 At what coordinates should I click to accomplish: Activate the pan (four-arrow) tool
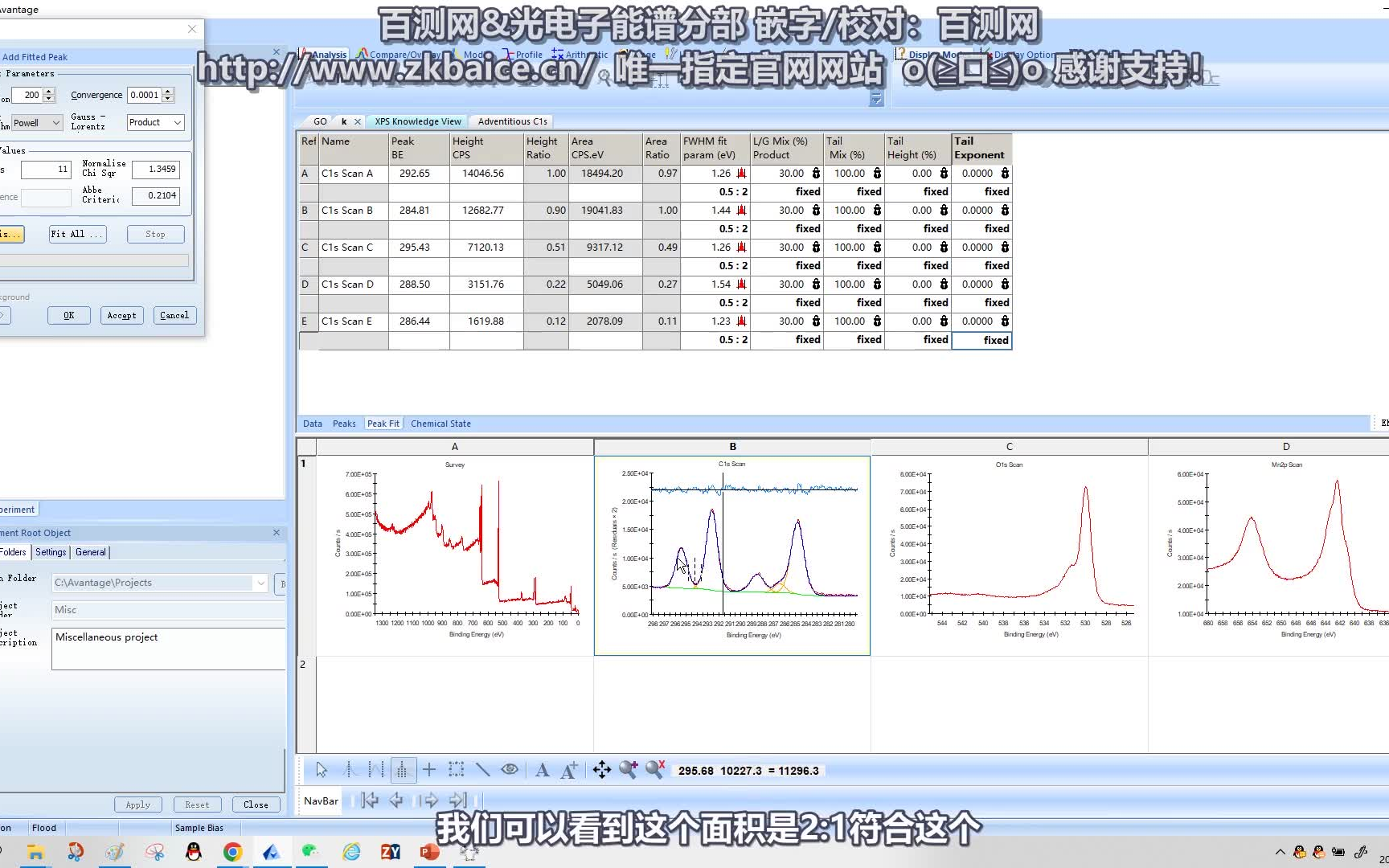602,769
